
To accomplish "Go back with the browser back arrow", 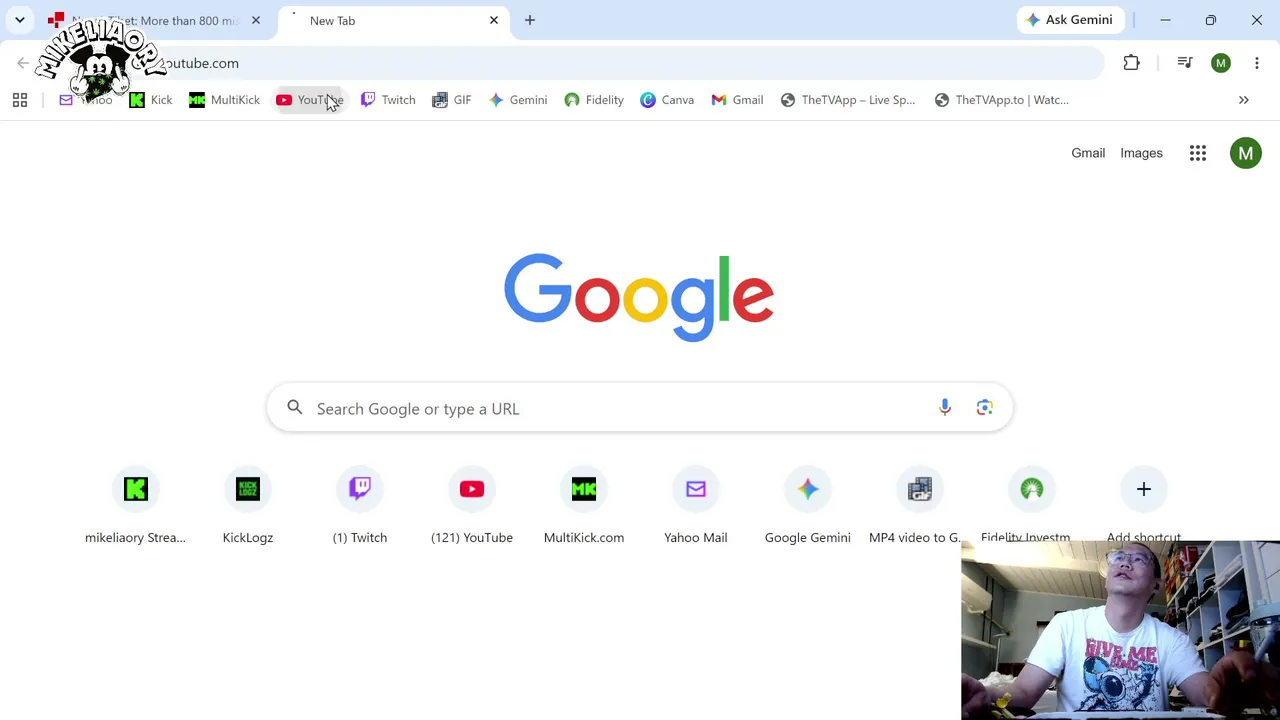I will pyautogui.click(x=23, y=63).
